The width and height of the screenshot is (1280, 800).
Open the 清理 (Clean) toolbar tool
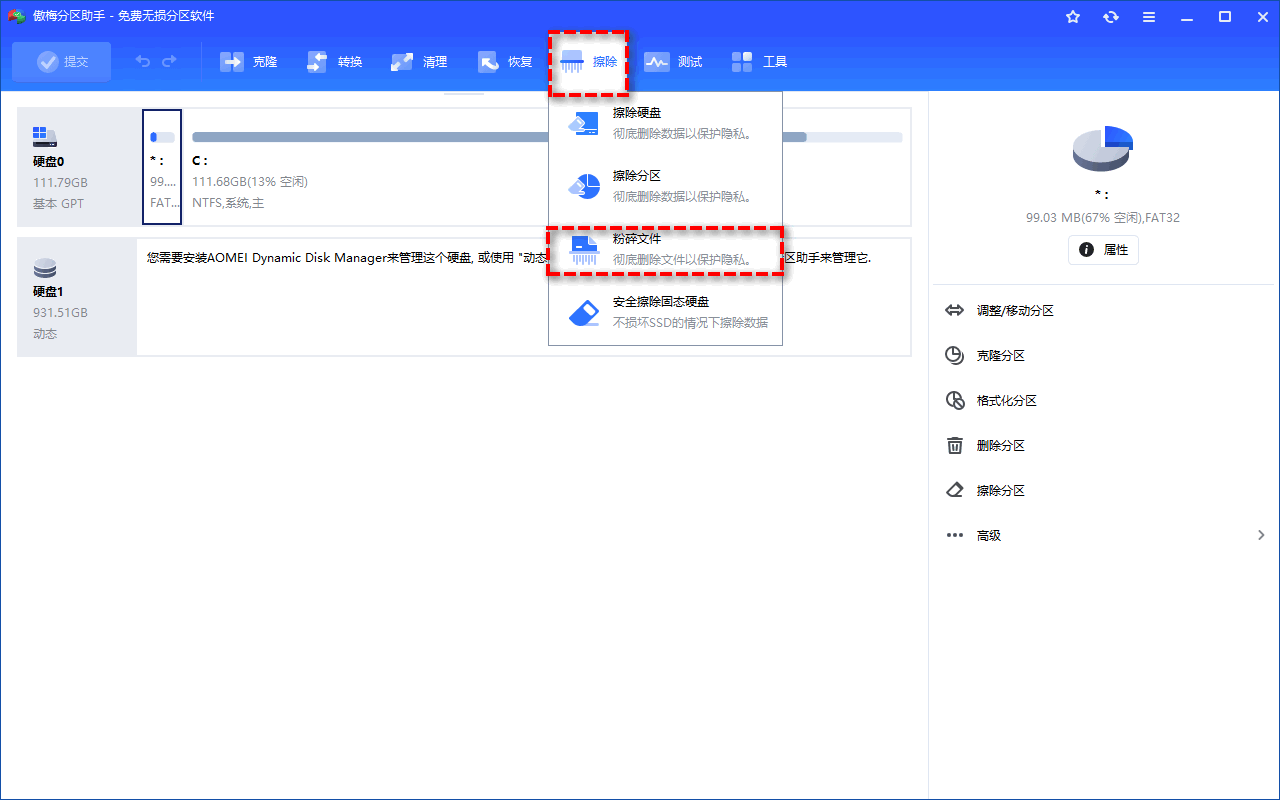coord(420,62)
